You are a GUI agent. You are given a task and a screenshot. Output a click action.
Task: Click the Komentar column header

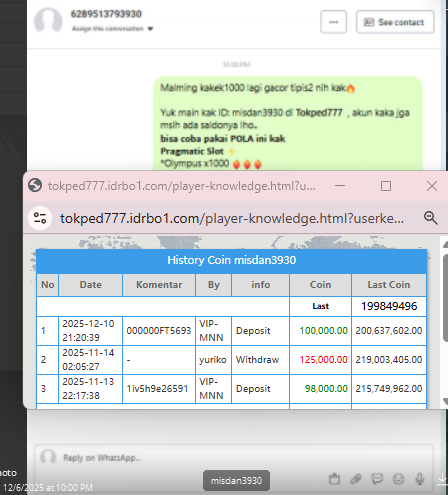[x=159, y=285]
